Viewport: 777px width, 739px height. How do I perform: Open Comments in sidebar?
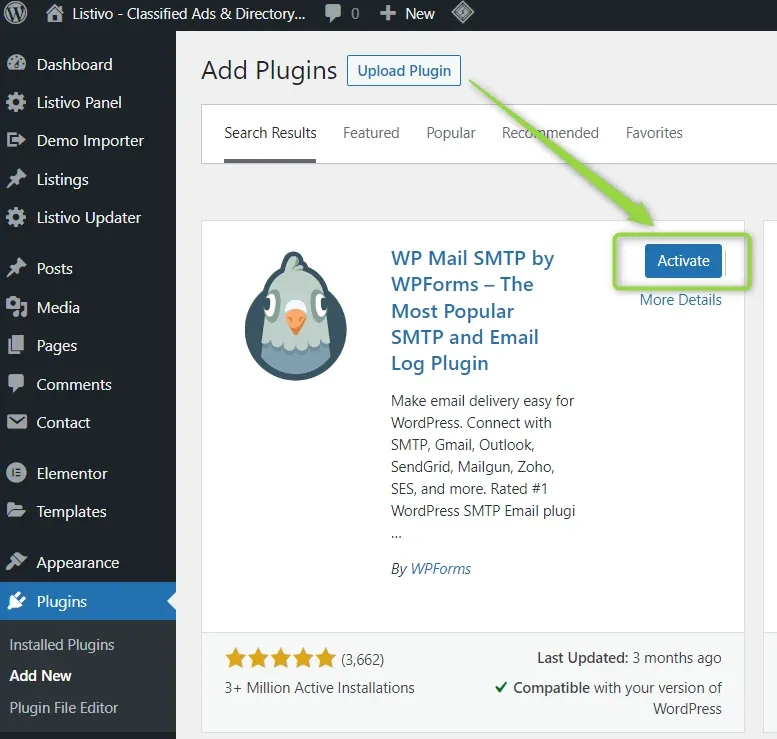(74, 385)
